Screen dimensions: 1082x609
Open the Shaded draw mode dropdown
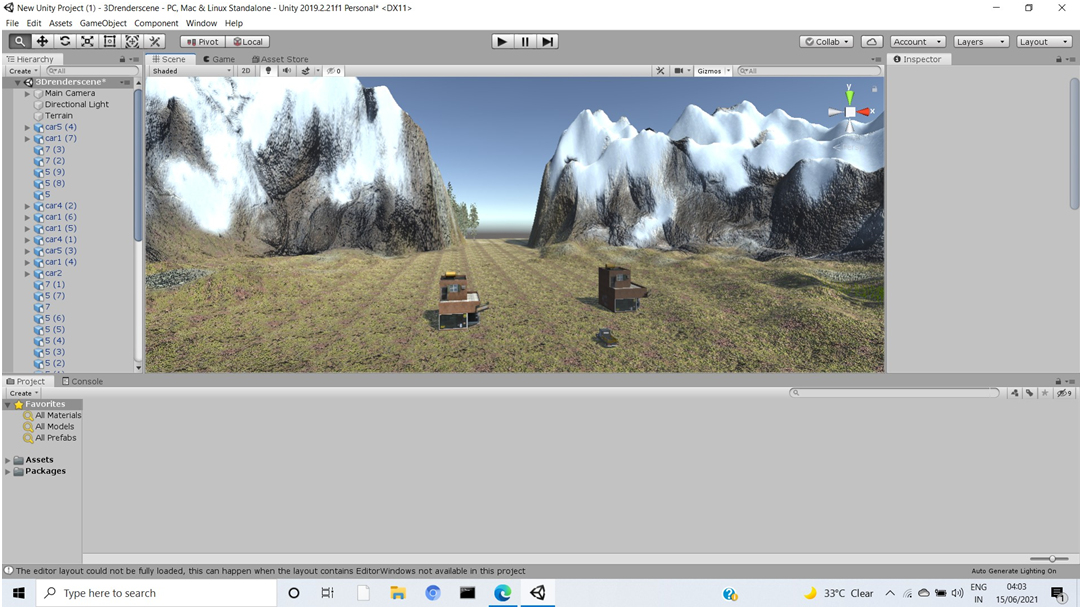(x=190, y=70)
